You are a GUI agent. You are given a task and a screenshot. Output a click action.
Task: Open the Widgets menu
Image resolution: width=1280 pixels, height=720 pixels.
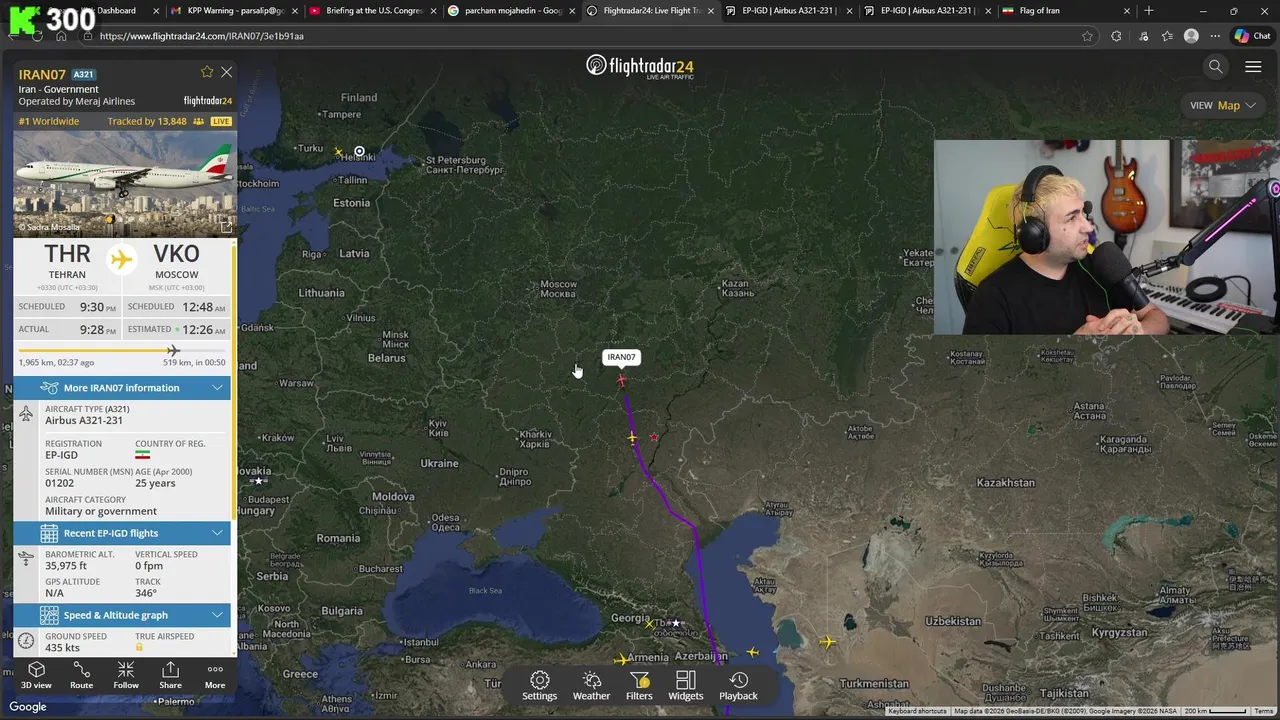[686, 686]
